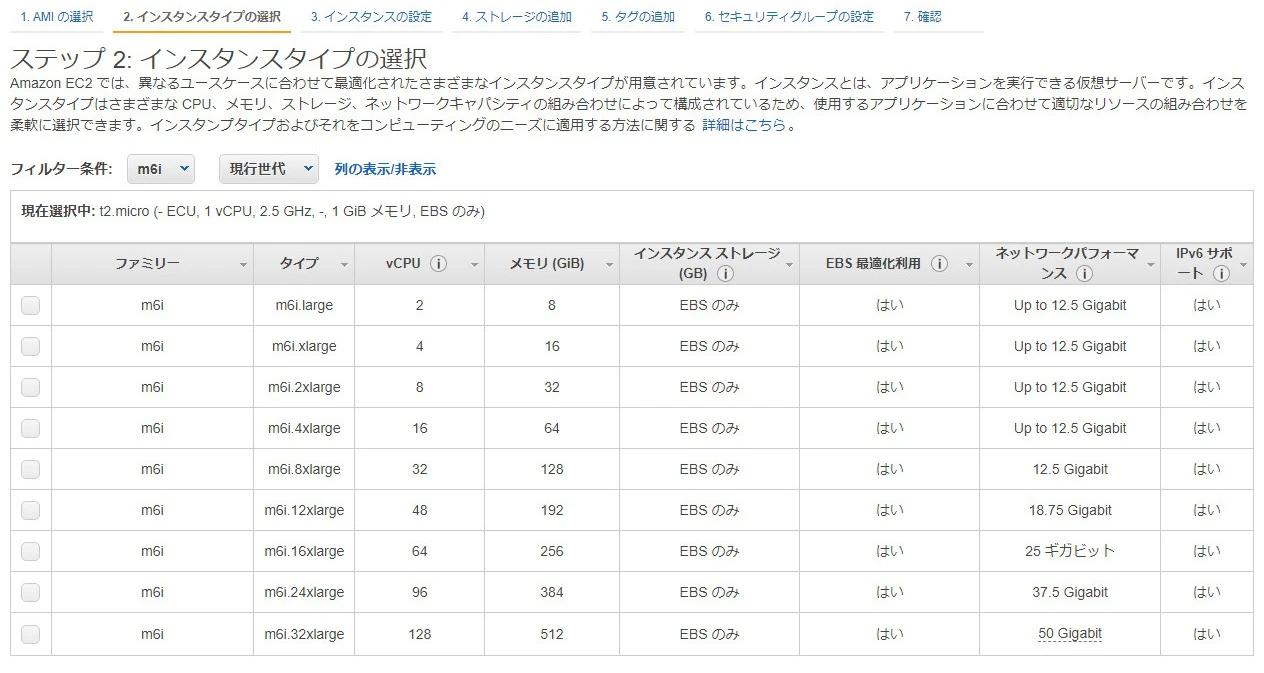
Task: Click the 現在選択中 t2.micro summary text
Action: point(253,212)
